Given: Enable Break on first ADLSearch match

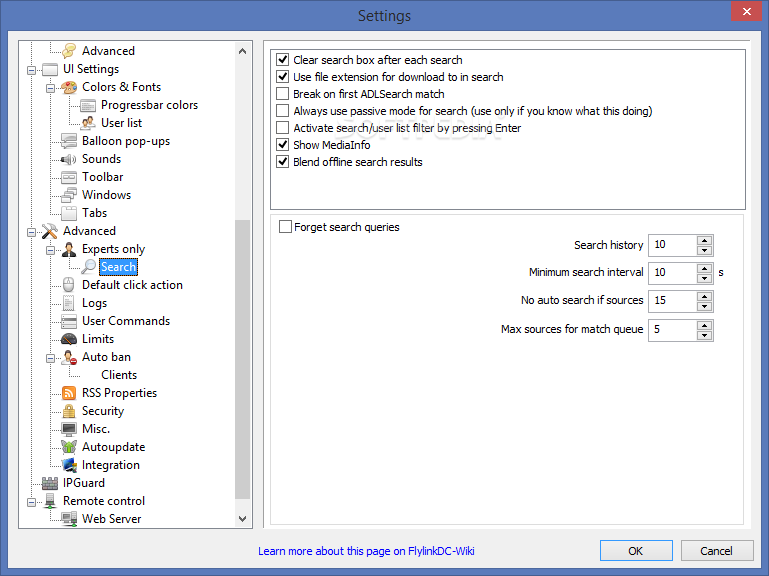Looking at the screenshot, I should 282,94.
